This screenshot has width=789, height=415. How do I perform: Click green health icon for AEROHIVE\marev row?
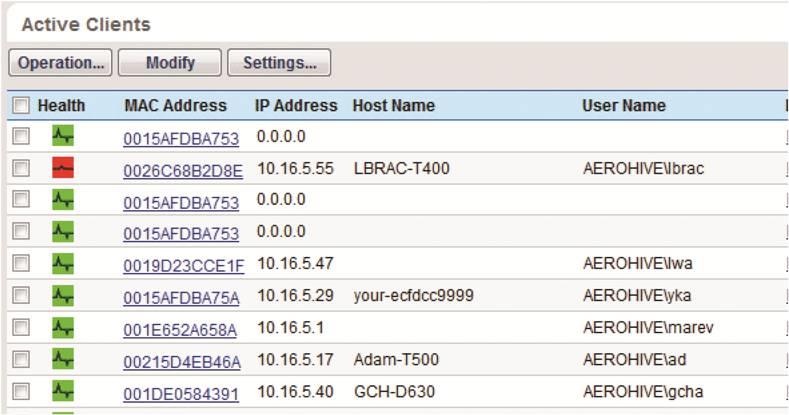click(x=63, y=327)
